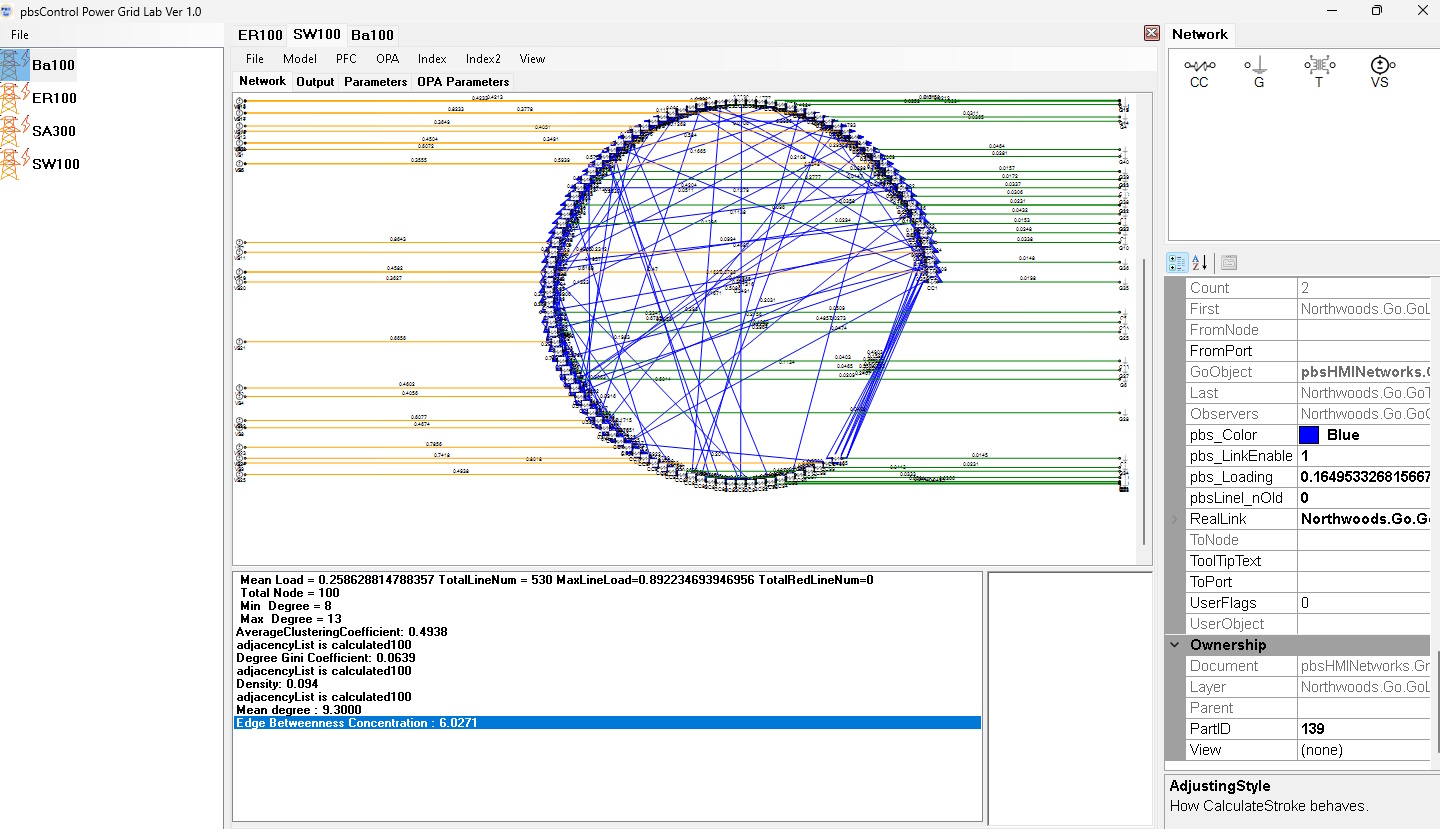Click the blue pbs_Color swatch
The image size is (1440, 829).
1308,435
